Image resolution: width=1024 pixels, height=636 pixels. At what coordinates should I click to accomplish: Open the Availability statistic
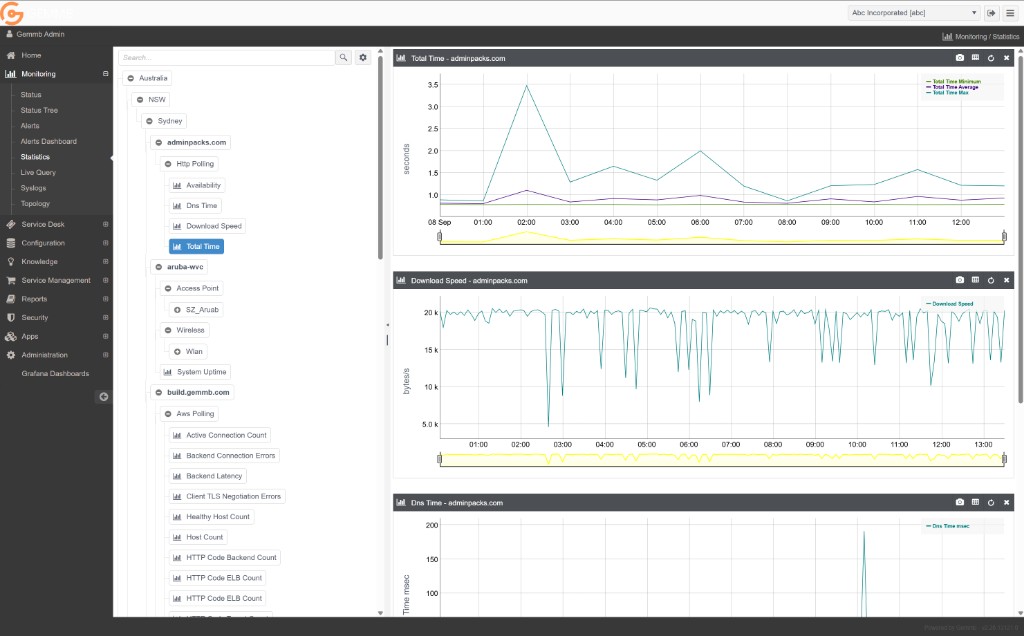pyautogui.click(x=197, y=185)
